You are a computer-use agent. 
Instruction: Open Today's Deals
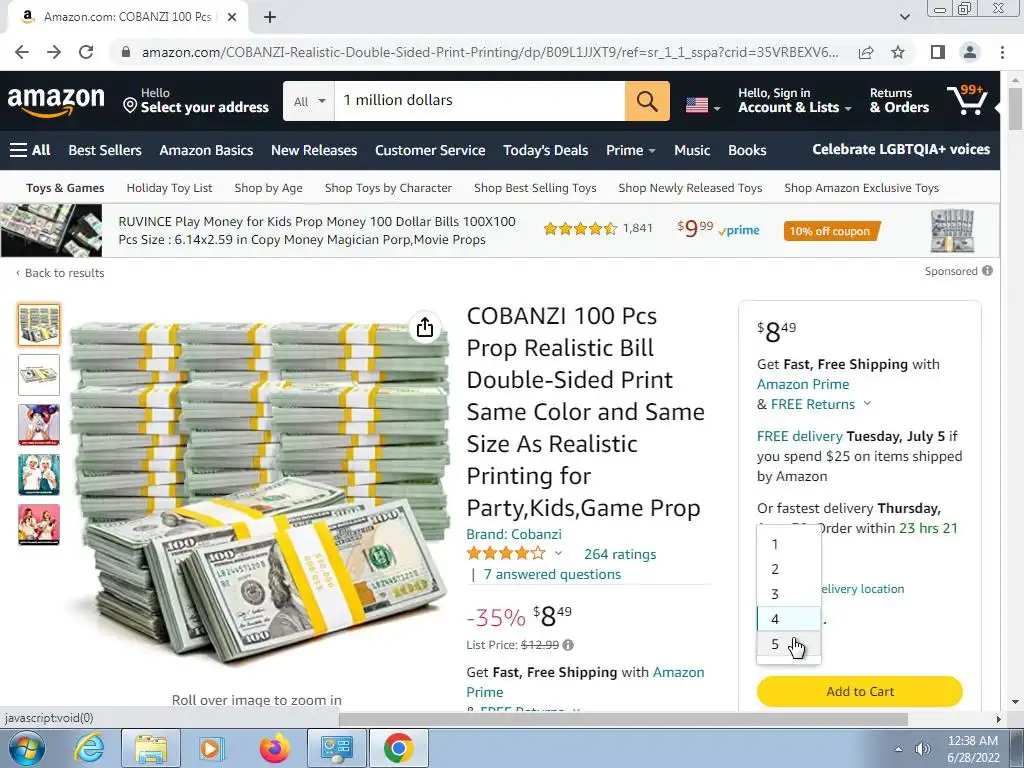tap(545, 150)
